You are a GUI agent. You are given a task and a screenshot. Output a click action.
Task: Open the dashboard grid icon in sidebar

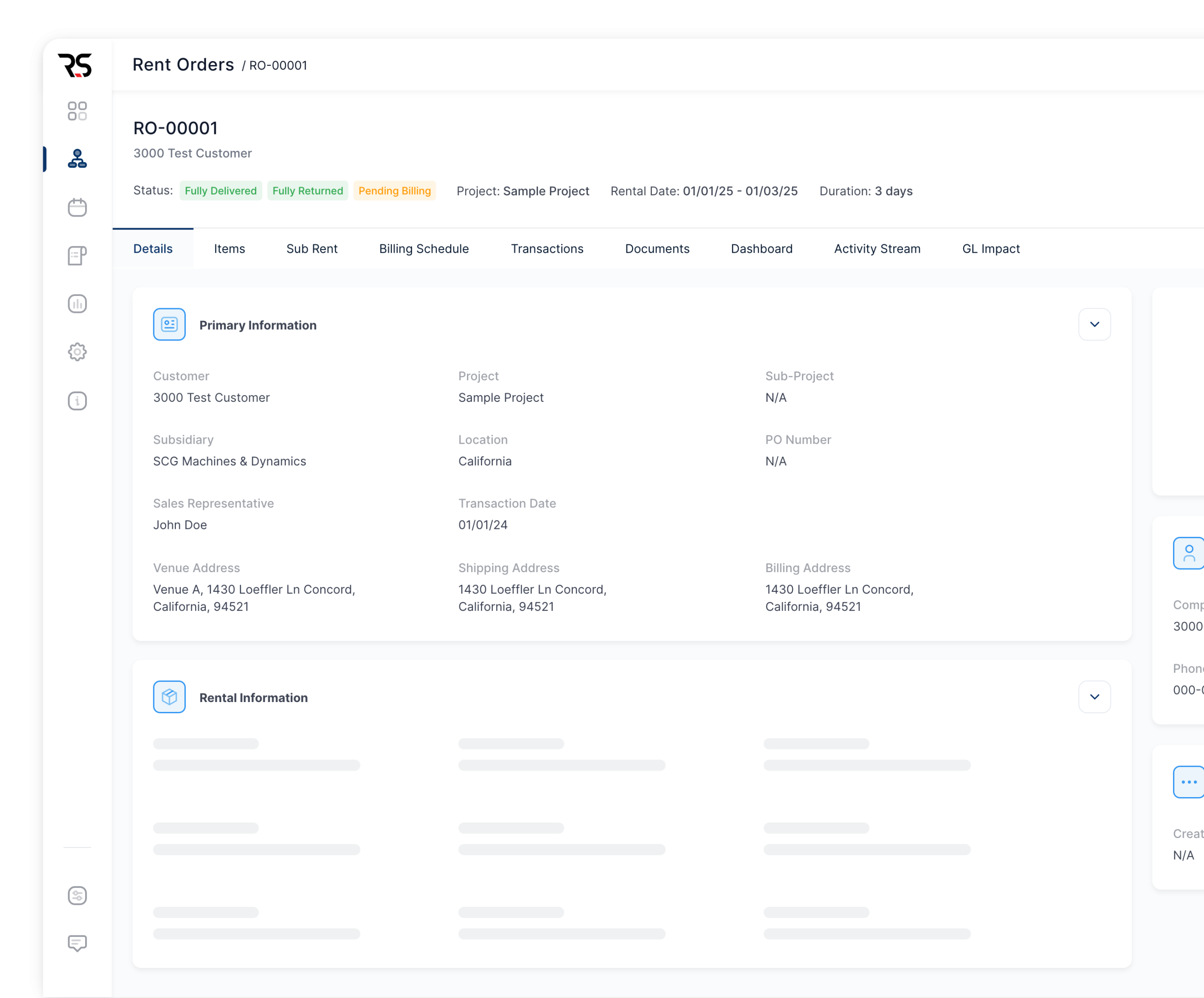pos(78,111)
